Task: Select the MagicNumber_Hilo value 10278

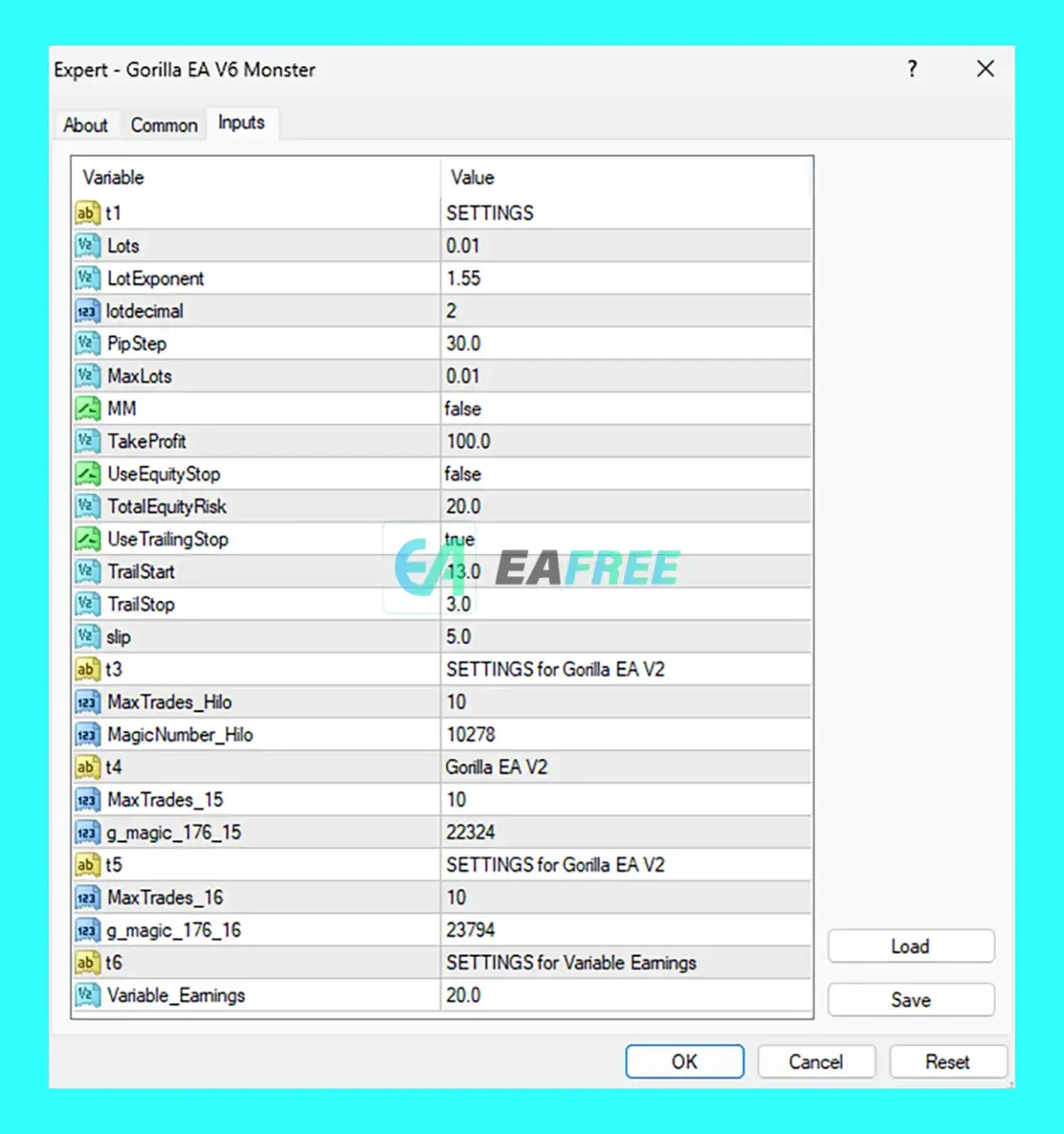Action: click(627, 735)
